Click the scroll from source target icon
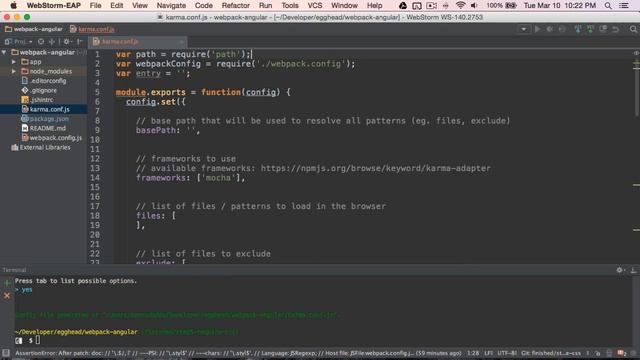640x360 pixels. 41,42
